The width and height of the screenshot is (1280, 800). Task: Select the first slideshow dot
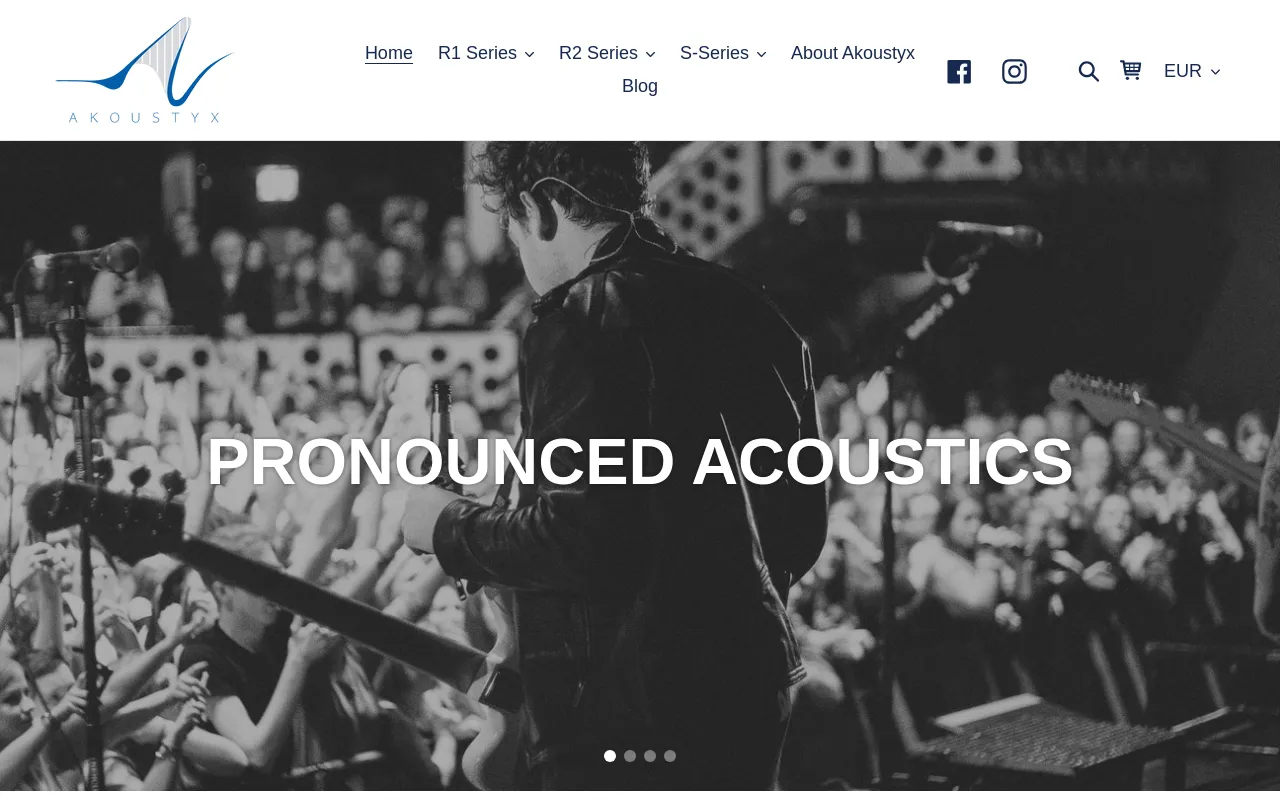tap(610, 756)
